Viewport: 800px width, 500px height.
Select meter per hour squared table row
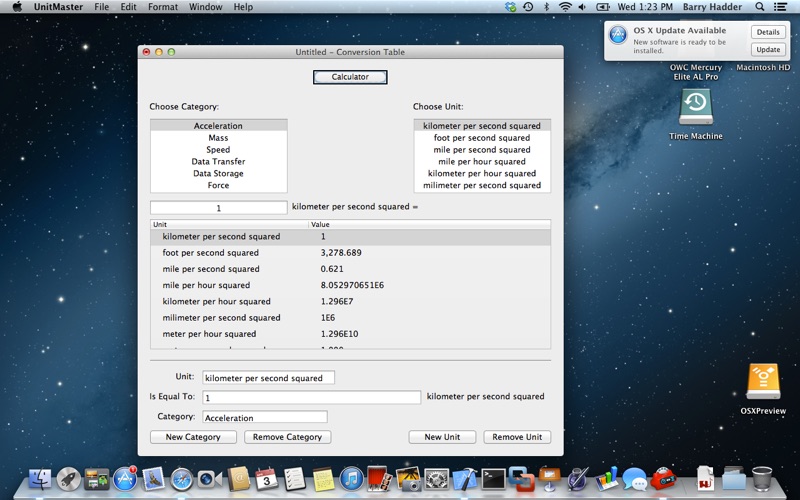coord(351,334)
